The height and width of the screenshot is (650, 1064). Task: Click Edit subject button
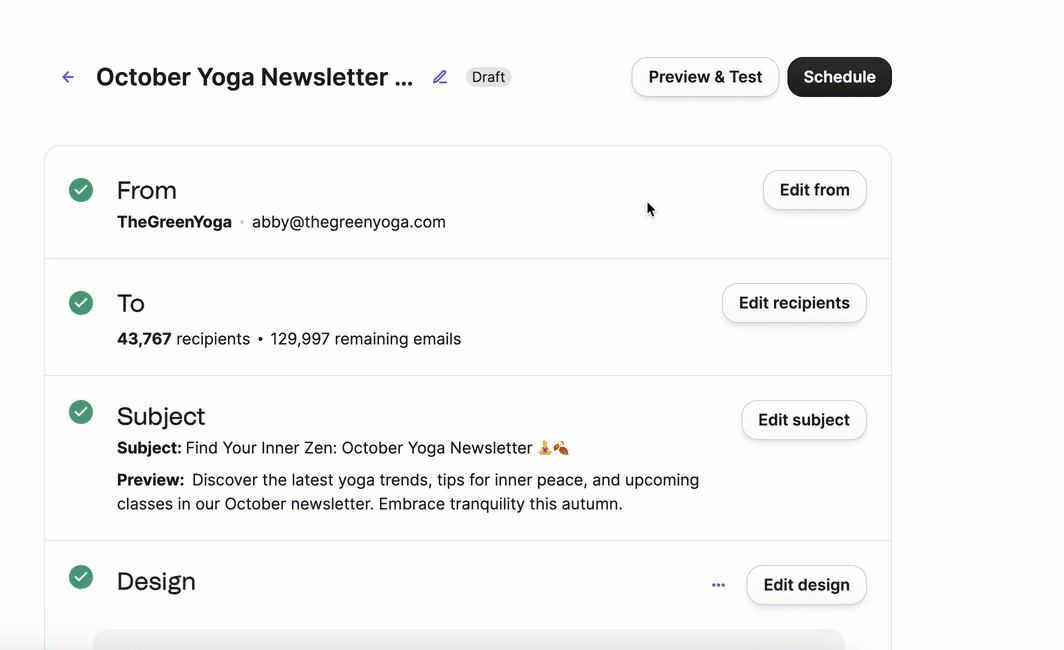pyautogui.click(x=803, y=420)
